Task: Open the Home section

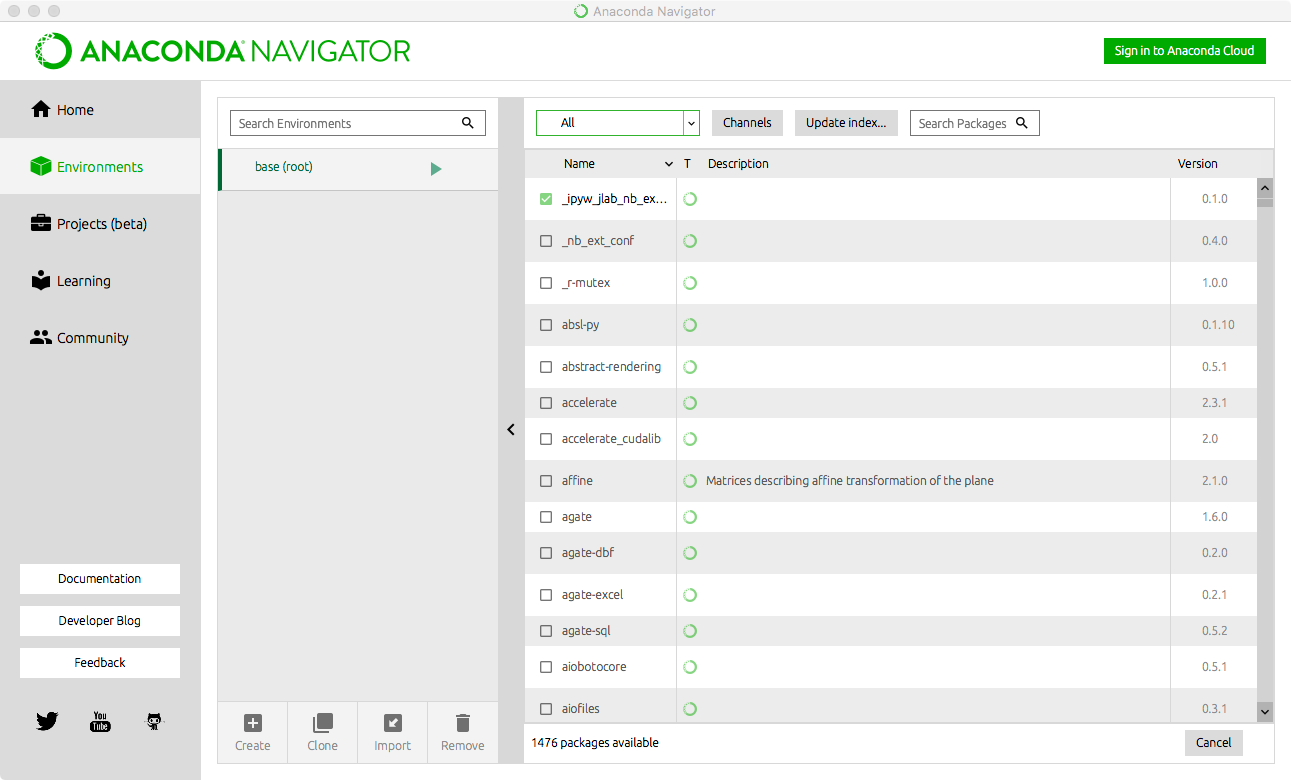Action: pyautogui.click(x=100, y=110)
